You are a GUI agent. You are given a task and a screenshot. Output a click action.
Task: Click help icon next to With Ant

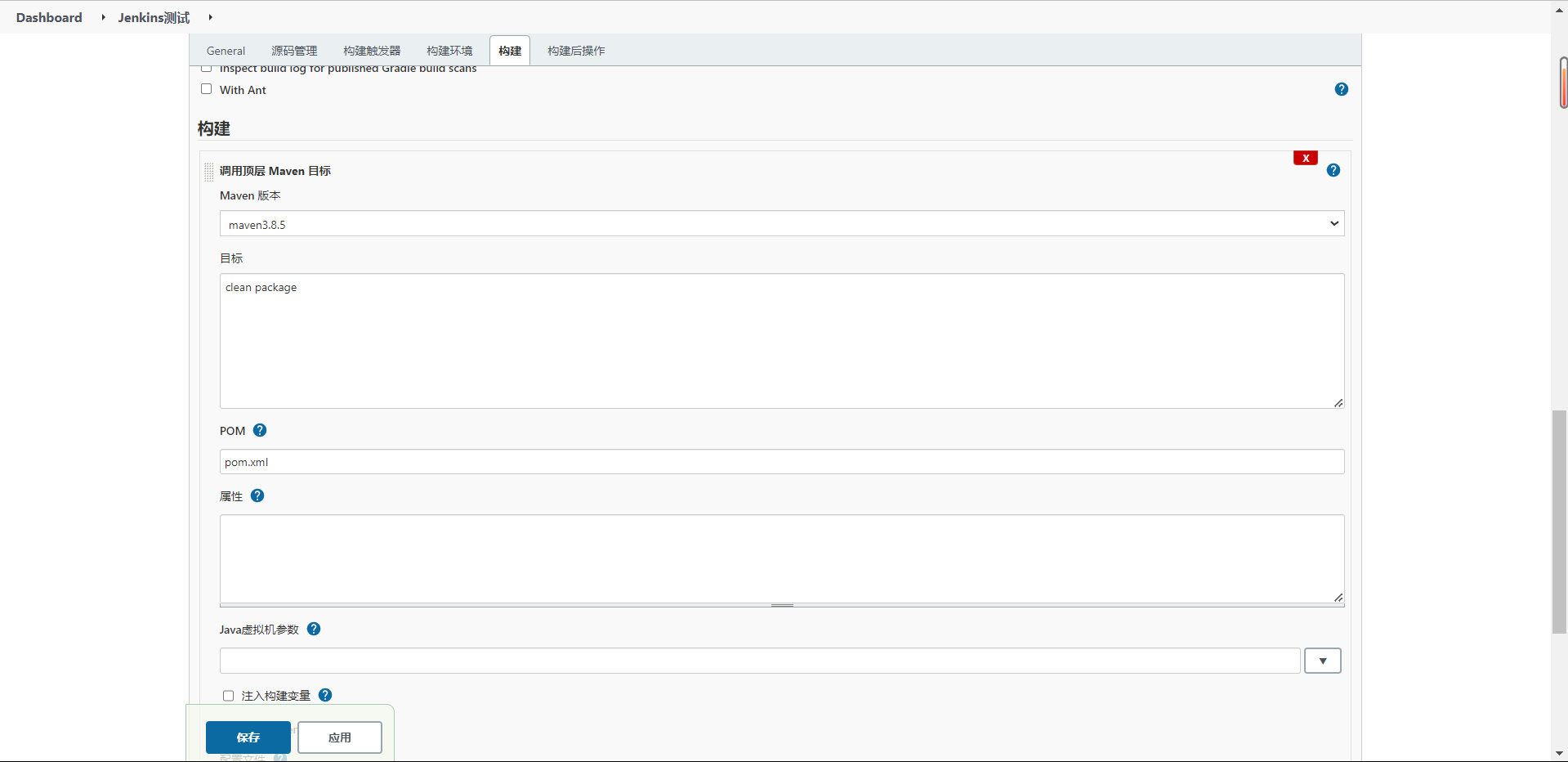click(1341, 89)
